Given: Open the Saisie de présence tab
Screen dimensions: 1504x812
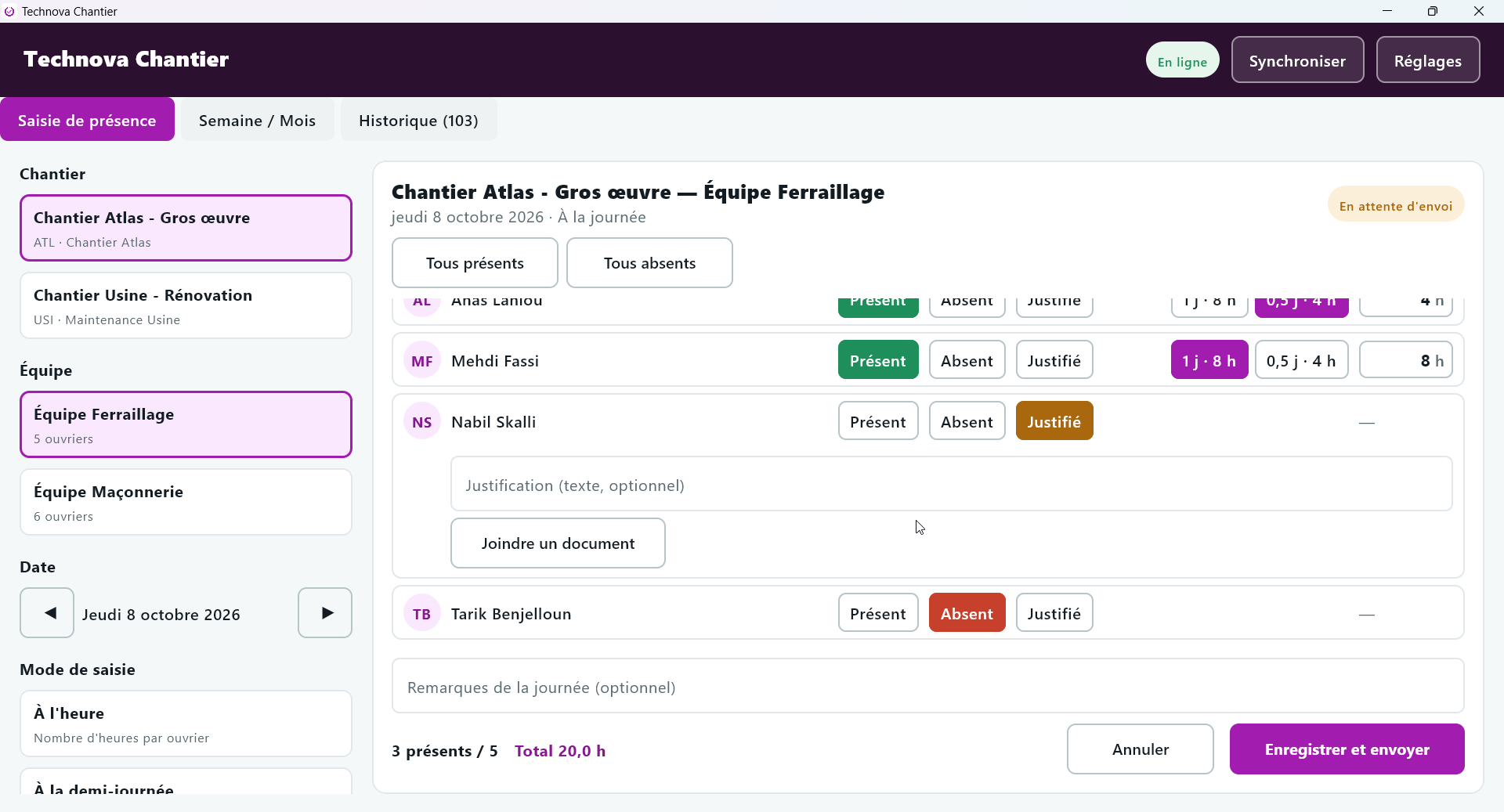Looking at the screenshot, I should [x=87, y=120].
